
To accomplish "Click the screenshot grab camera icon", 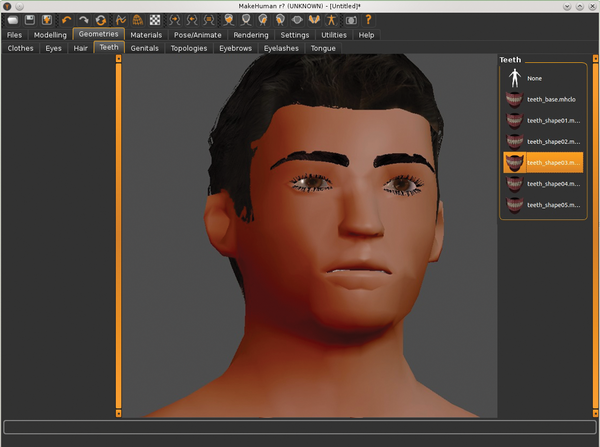I will 351,20.
